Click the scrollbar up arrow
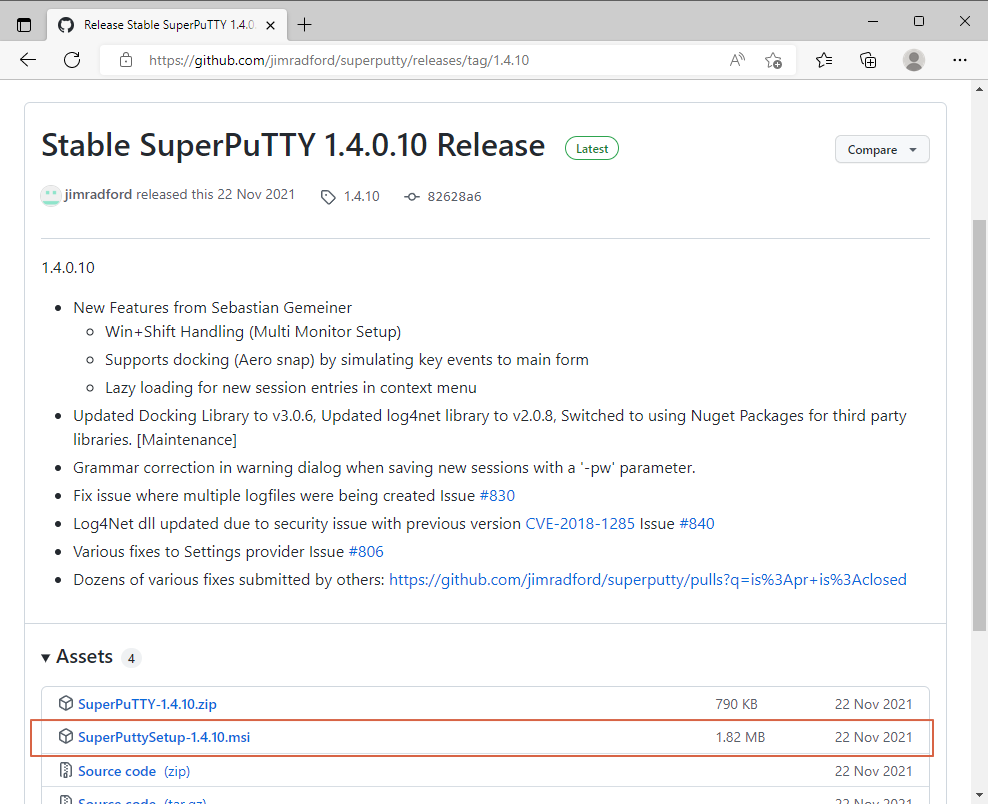The width and height of the screenshot is (988, 804). tap(979, 89)
